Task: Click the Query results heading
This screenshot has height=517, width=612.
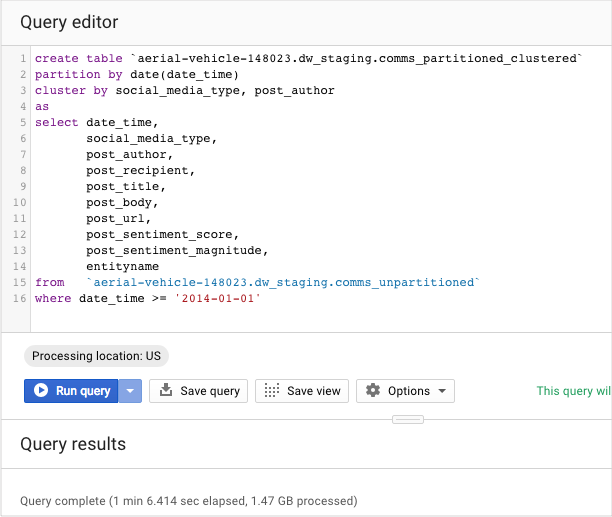Action: click(73, 444)
